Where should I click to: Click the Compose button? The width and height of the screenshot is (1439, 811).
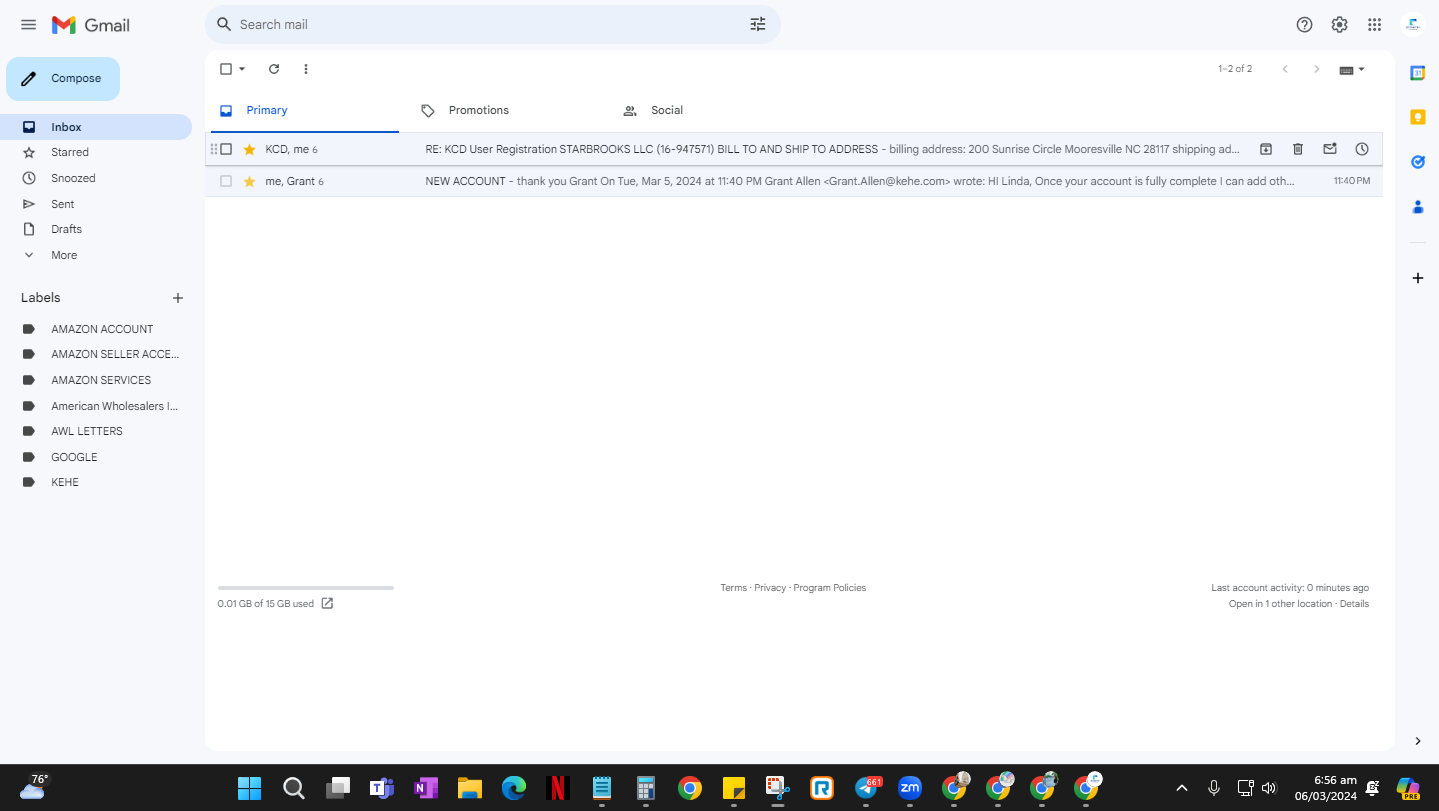coord(63,79)
